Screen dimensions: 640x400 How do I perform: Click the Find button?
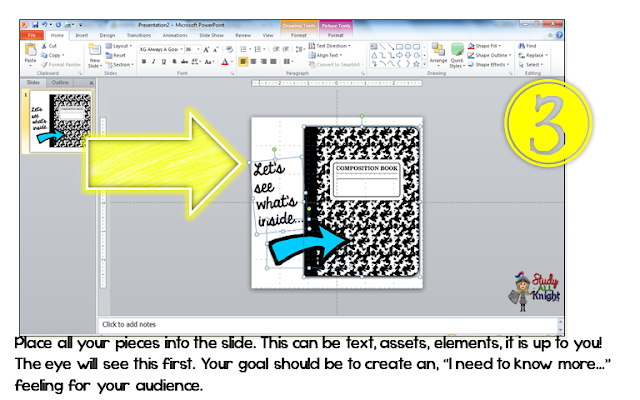(527, 46)
